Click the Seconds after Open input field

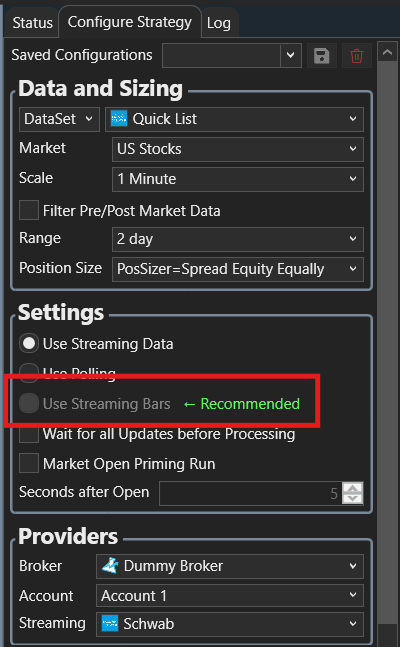(250, 493)
